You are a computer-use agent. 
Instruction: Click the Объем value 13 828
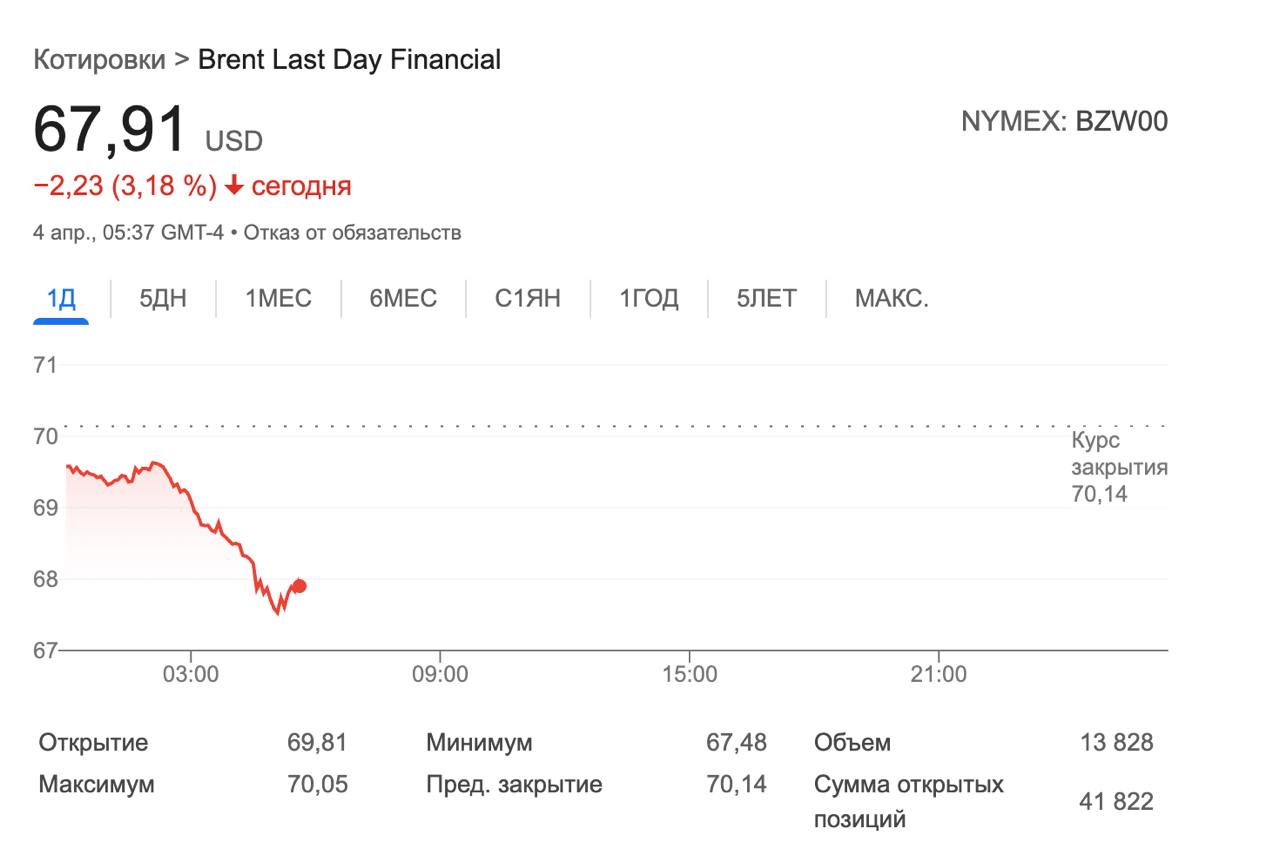click(1116, 743)
